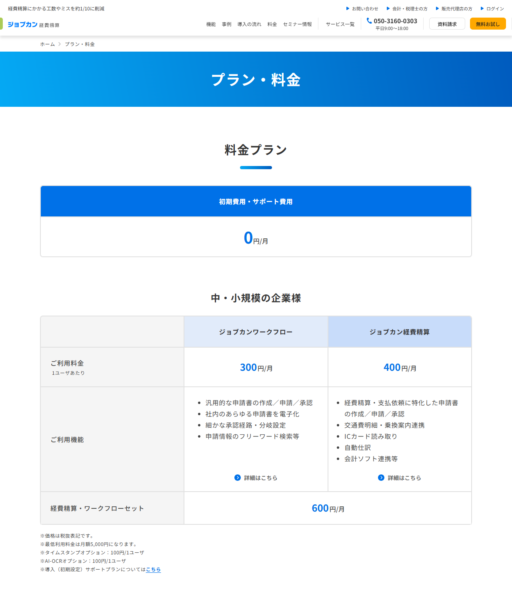Follow the こちら link in the support plan footnote

[x=153, y=569]
